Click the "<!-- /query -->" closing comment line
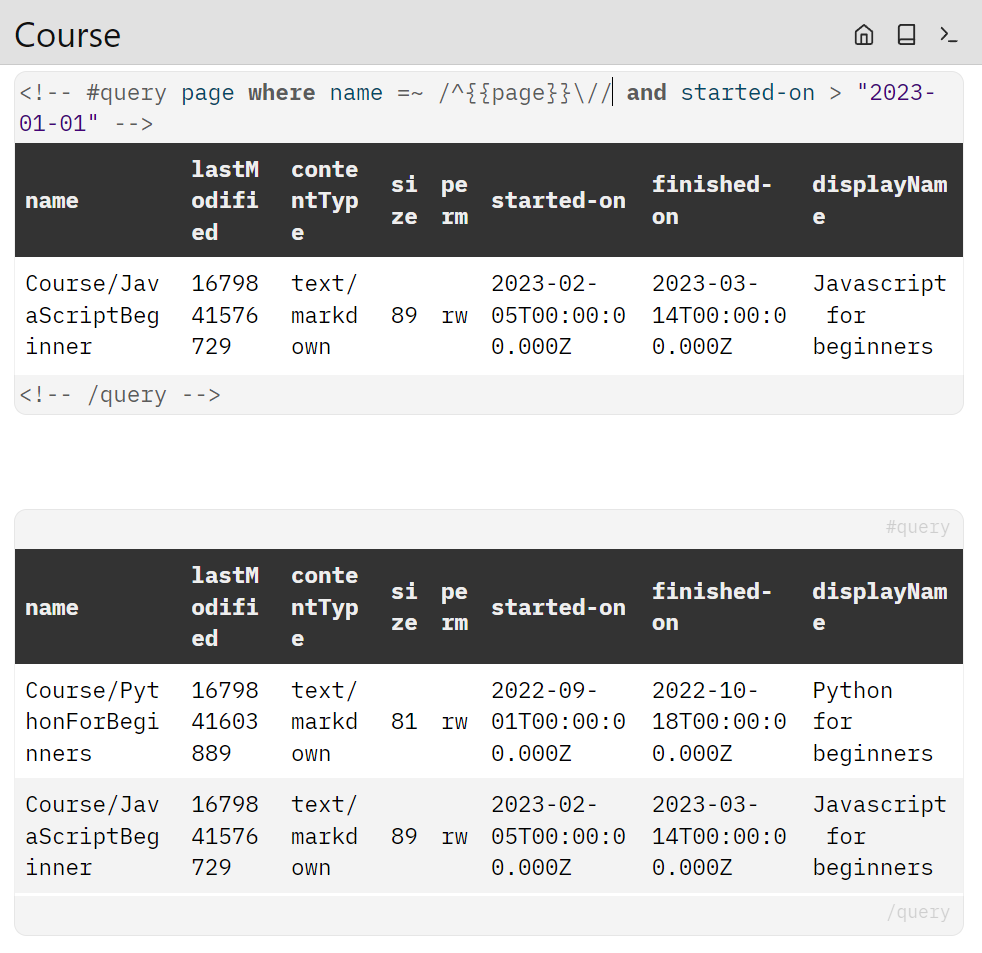This screenshot has width=982, height=953. point(120,395)
